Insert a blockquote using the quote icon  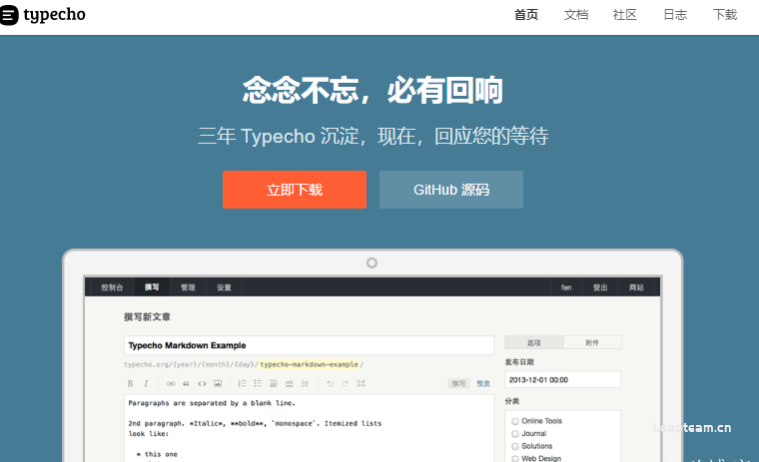click(x=186, y=384)
